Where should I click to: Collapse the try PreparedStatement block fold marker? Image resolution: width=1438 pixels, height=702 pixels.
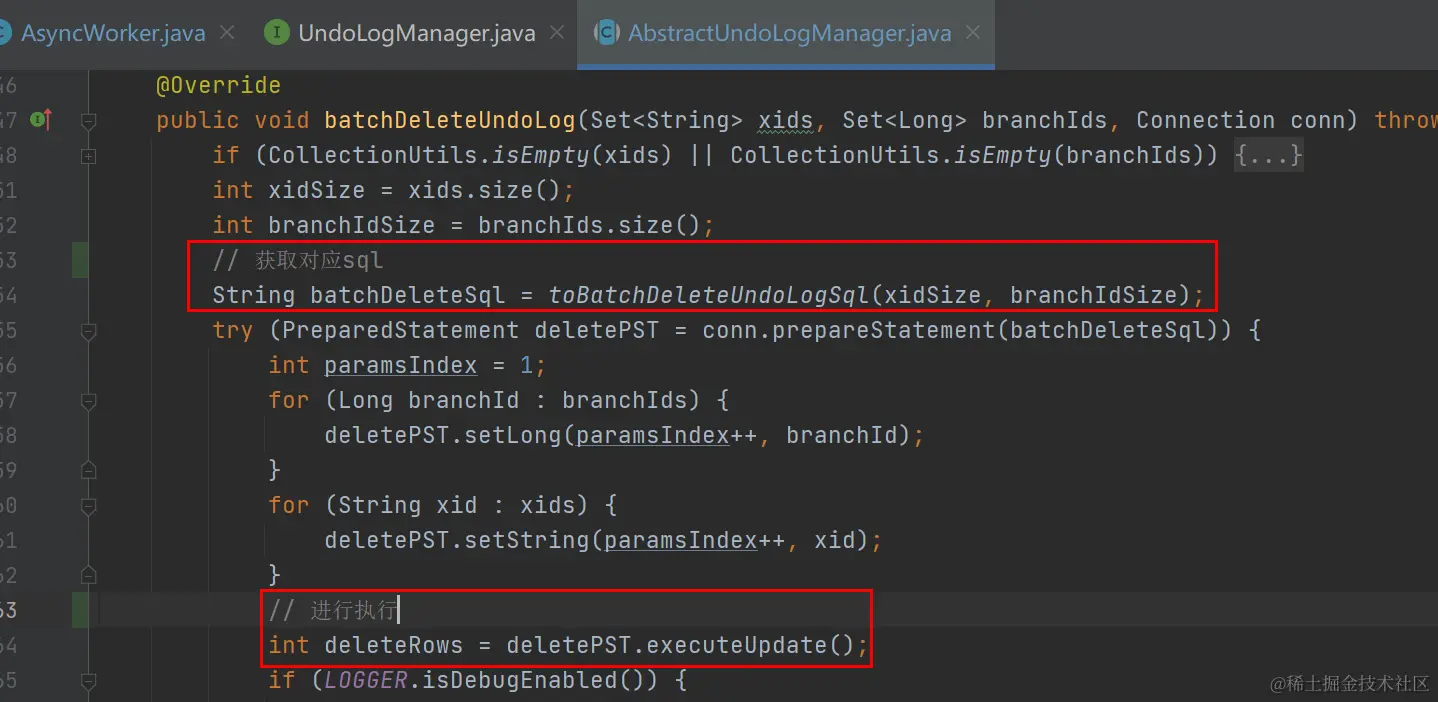point(89,330)
